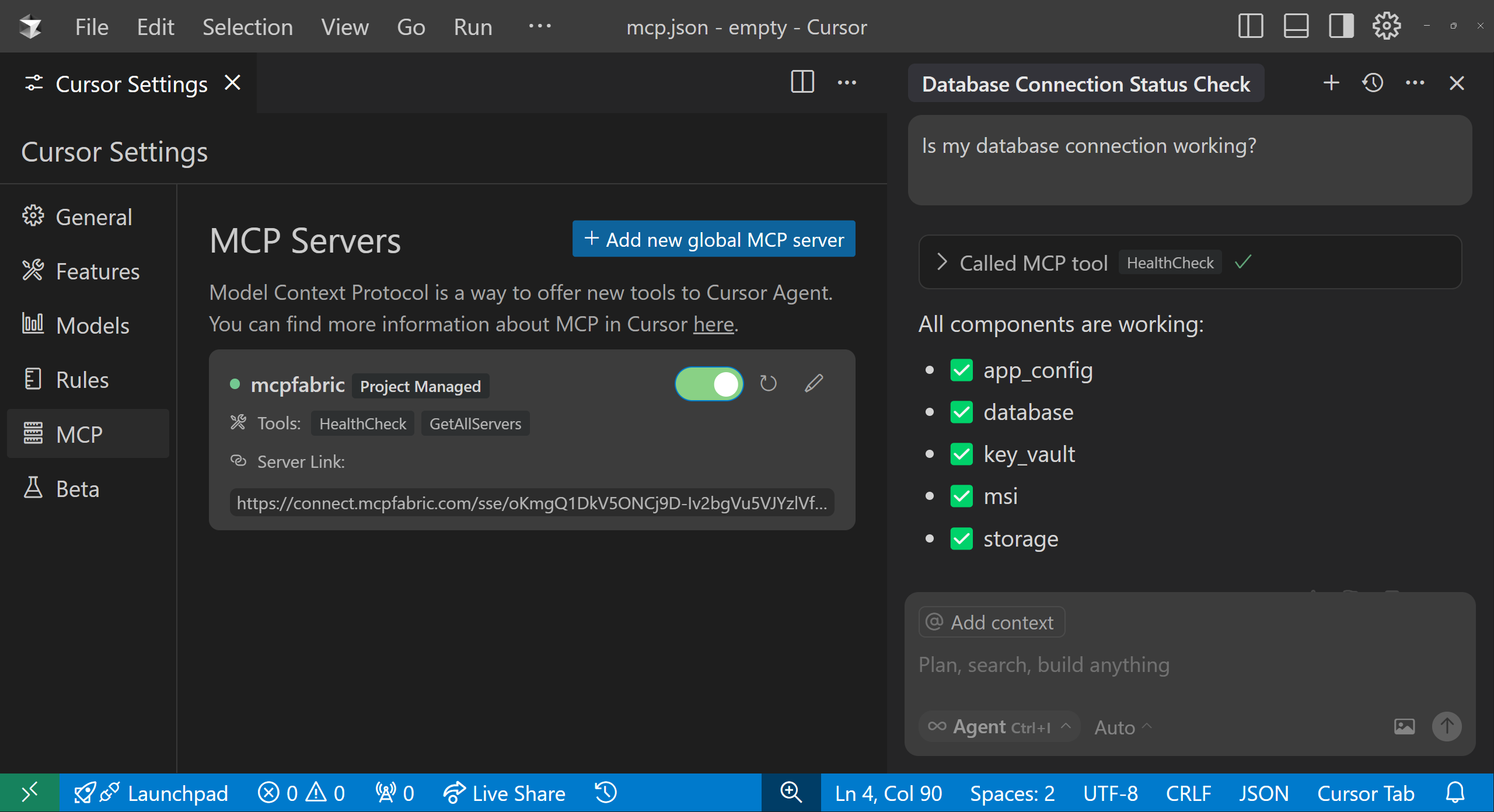Click the storage checkbox
Viewport: 1494px width, 812px height.
pyautogui.click(x=961, y=538)
